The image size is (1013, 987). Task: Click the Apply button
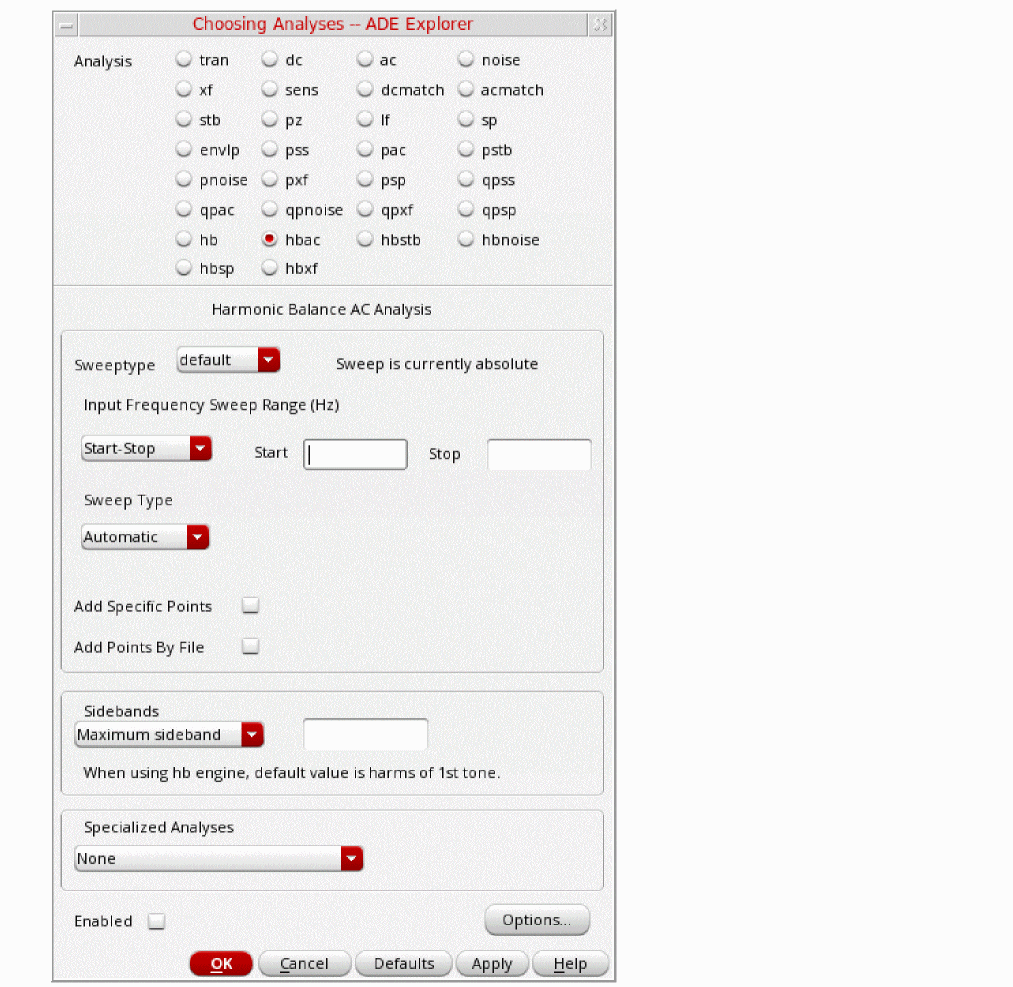click(x=492, y=964)
